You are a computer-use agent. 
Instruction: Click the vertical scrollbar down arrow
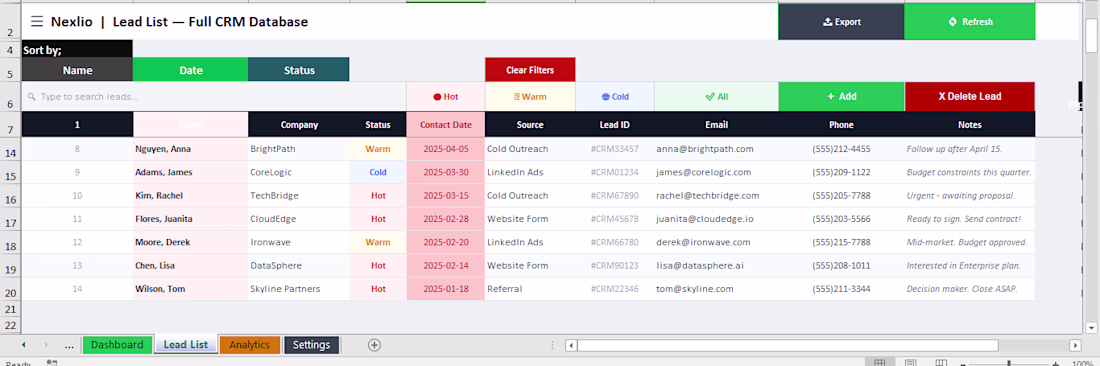[1091, 327]
